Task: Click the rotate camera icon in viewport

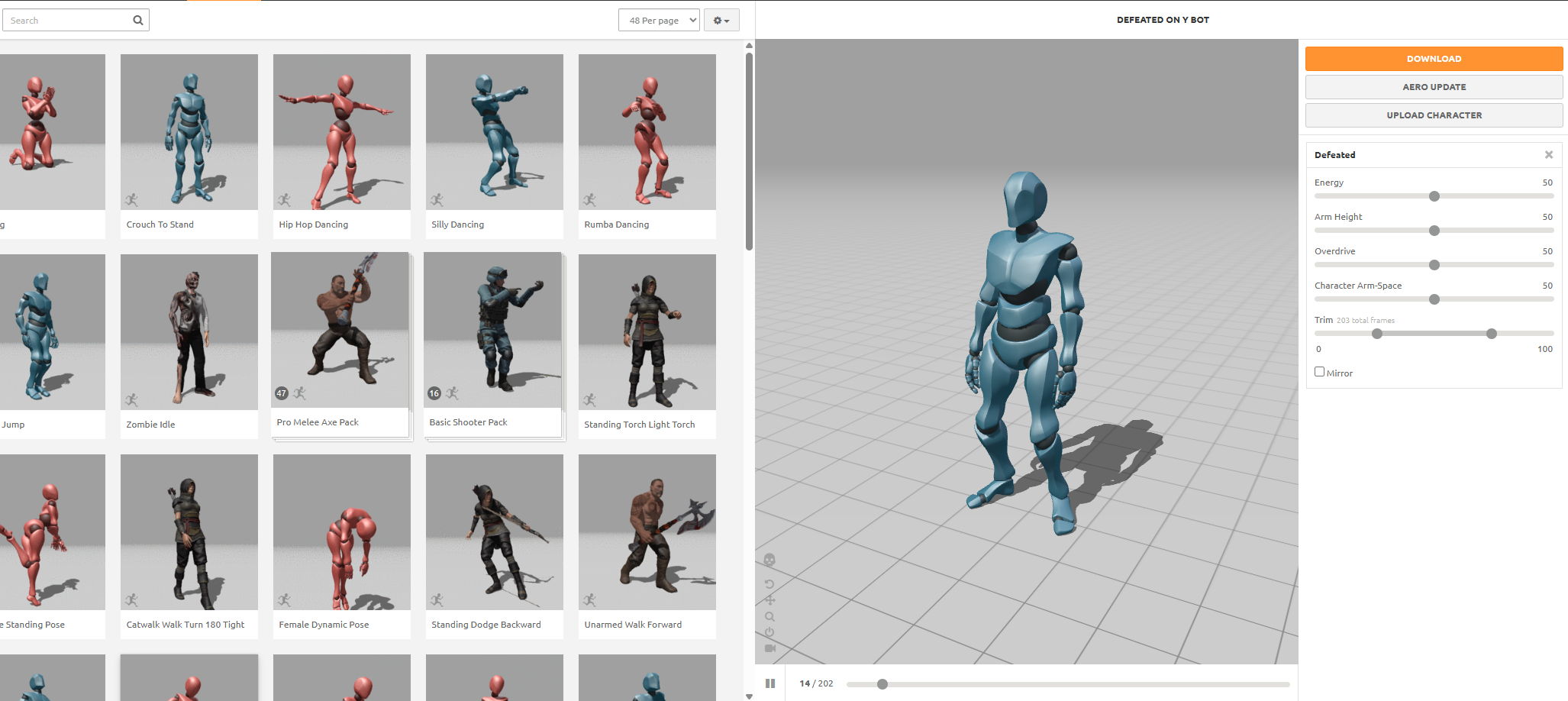Action: point(769,584)
